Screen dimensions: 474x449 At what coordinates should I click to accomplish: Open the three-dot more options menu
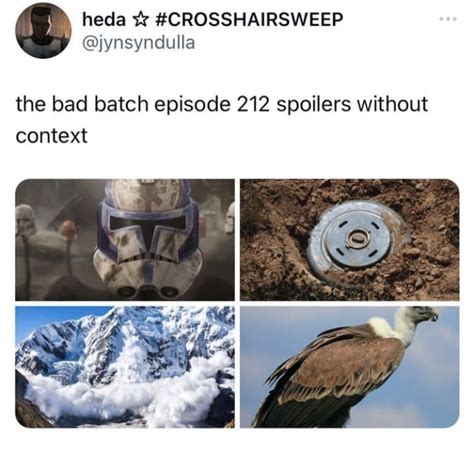(x=448, y=19)
